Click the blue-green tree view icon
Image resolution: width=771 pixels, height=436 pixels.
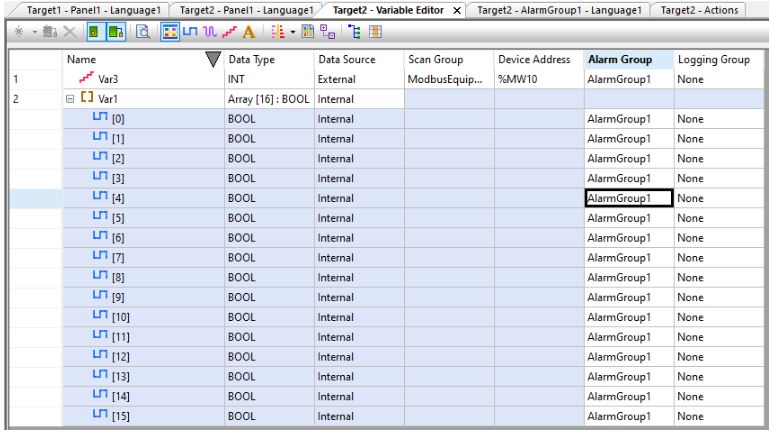(354, 32)
